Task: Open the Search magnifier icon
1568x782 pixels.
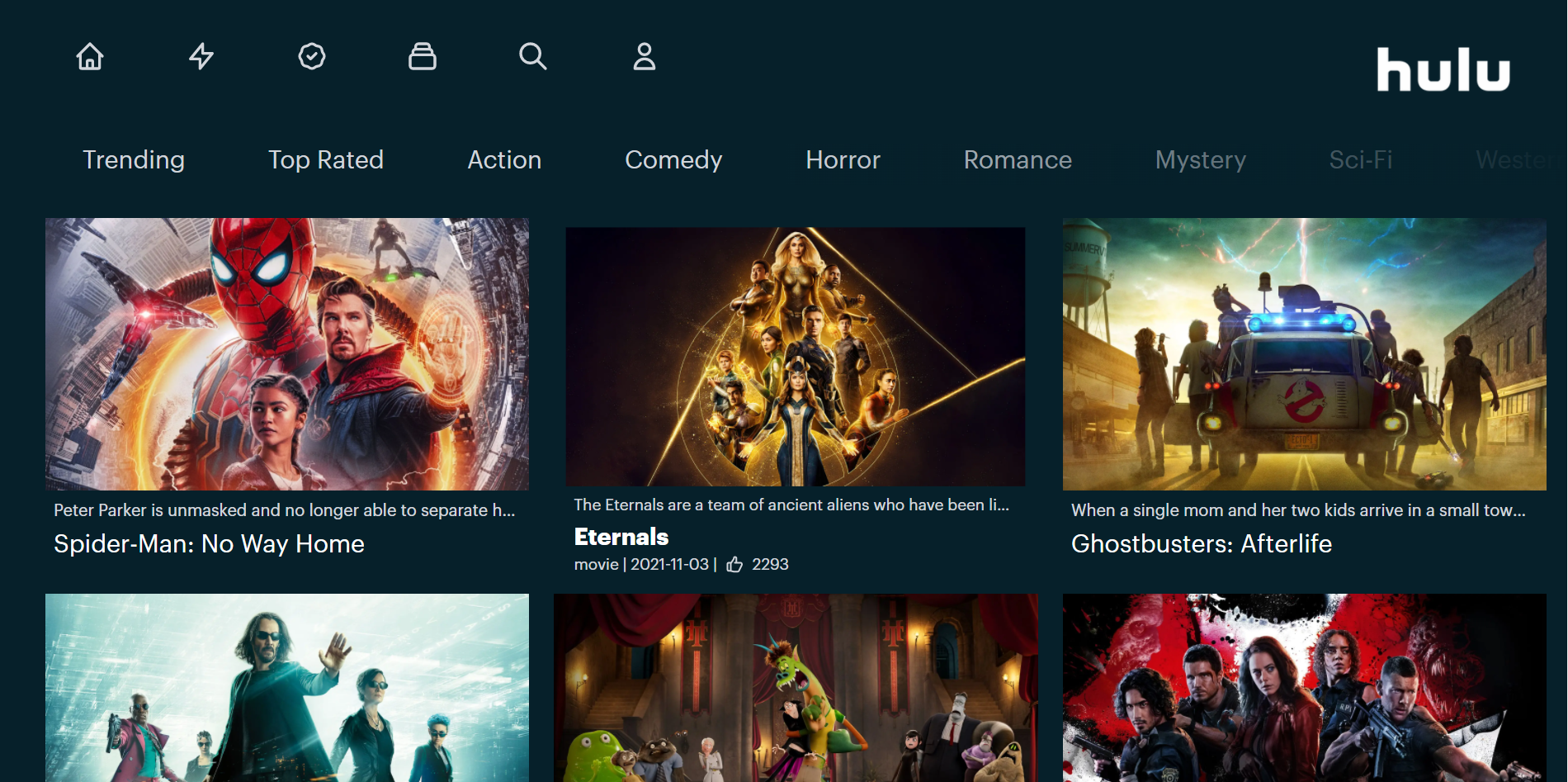Action: pyautogui.click(x=533, y=56)
